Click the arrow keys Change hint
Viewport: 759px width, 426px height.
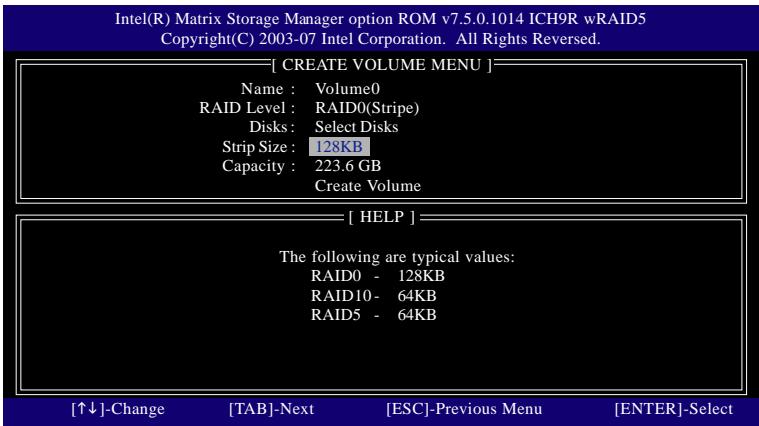point(118,409)
